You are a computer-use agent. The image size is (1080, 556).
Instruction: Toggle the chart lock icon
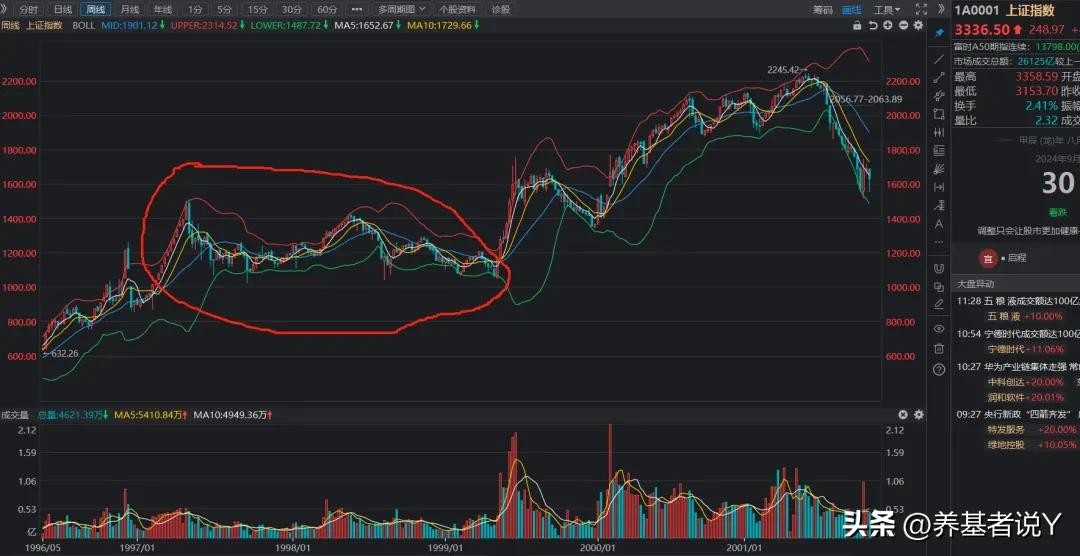(857, 25)
